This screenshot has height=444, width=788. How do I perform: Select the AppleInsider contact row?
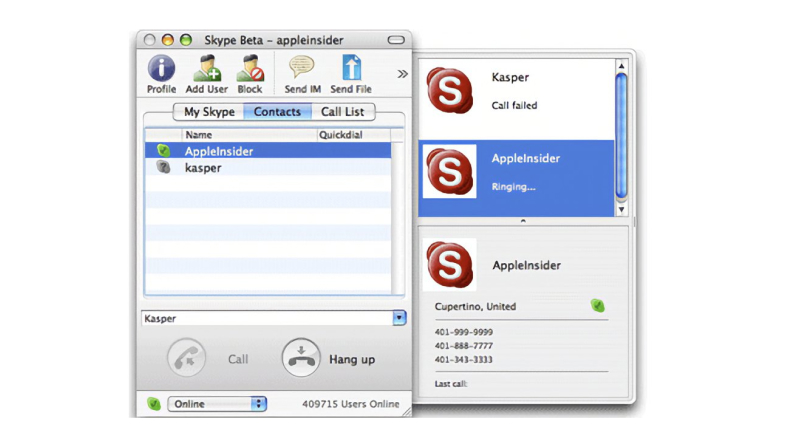pos(219,151)
